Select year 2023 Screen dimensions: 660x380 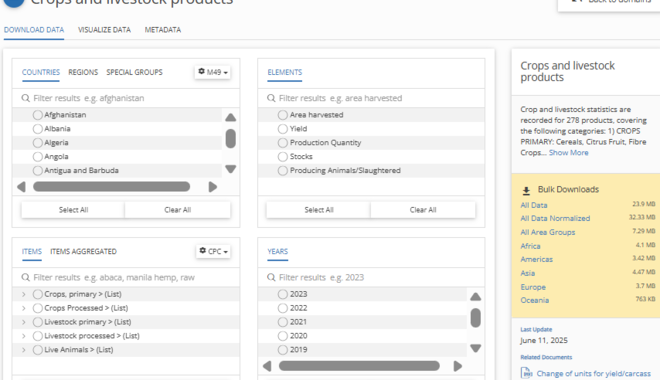283,294
